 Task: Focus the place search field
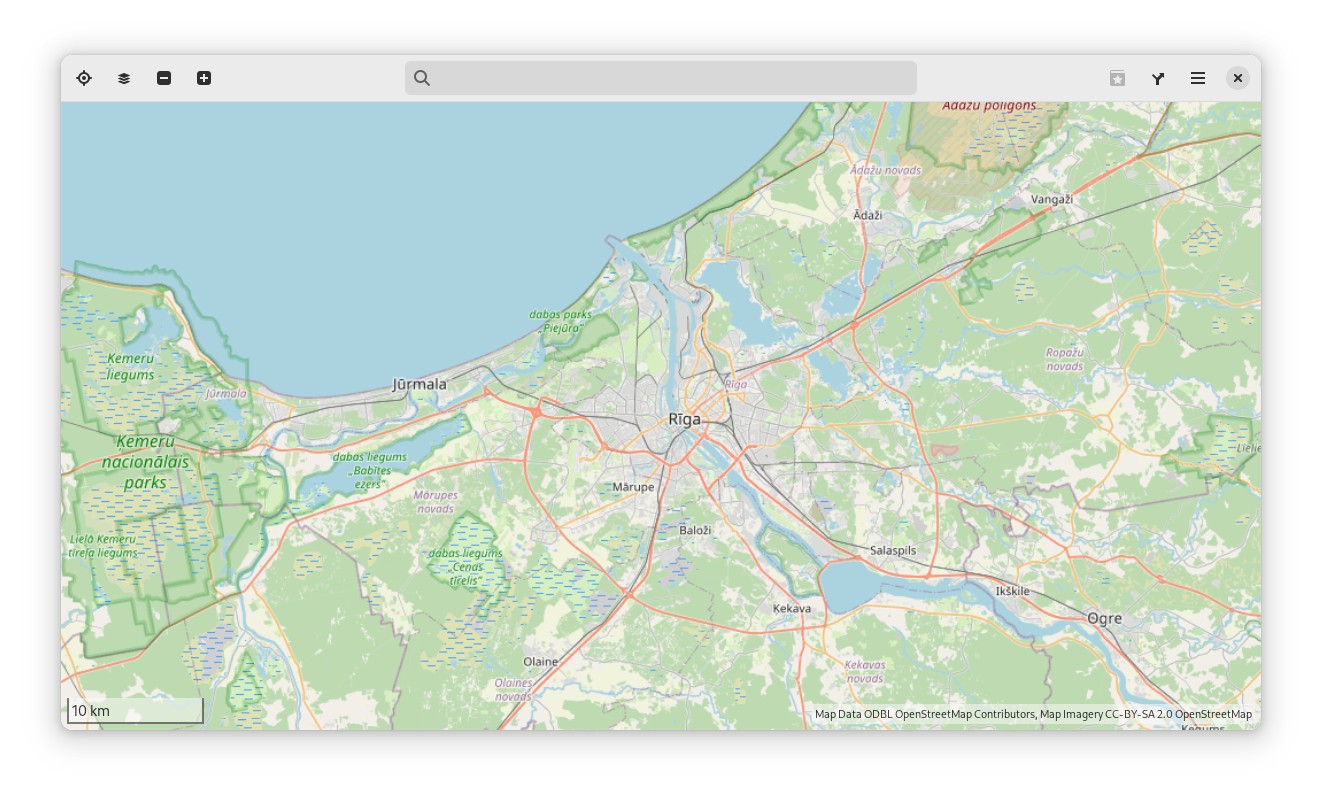click(670, 78)
